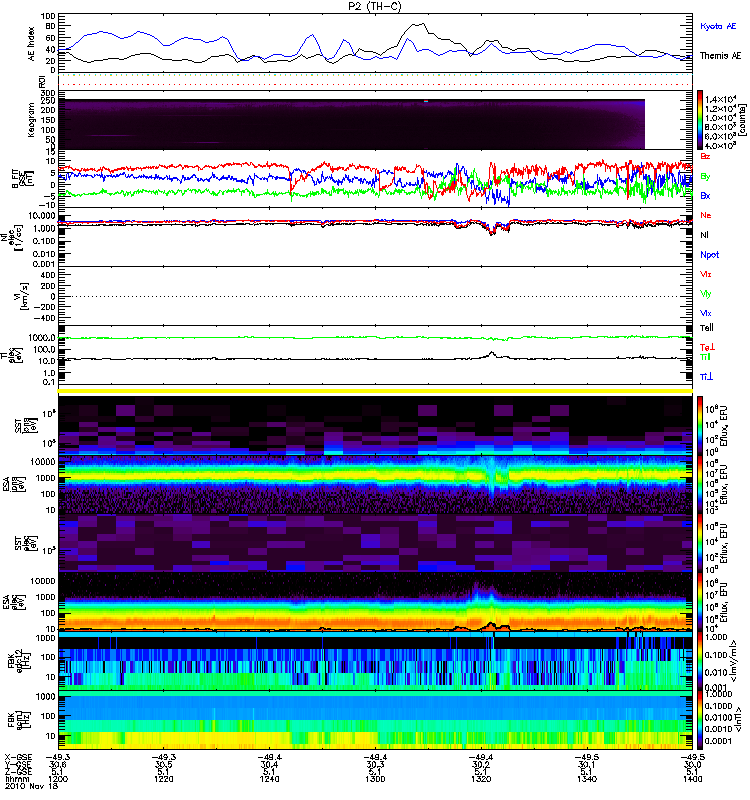Click the red dotted line in the ROI panel
This screenshot has width=750, height=800.
(375, 84)
